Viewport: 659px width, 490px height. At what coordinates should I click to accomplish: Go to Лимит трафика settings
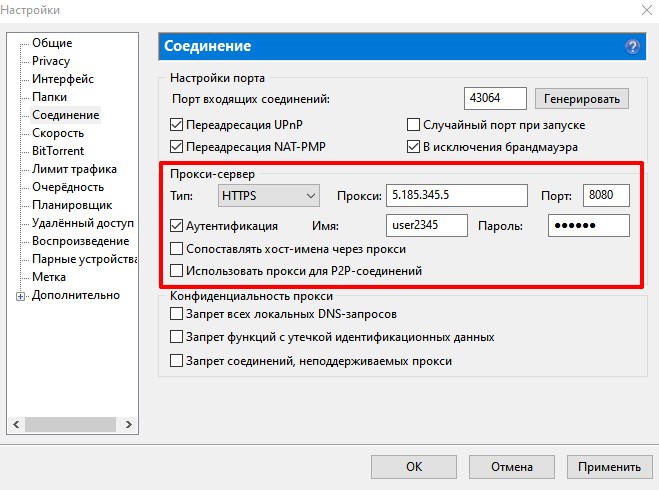(74, 169)
